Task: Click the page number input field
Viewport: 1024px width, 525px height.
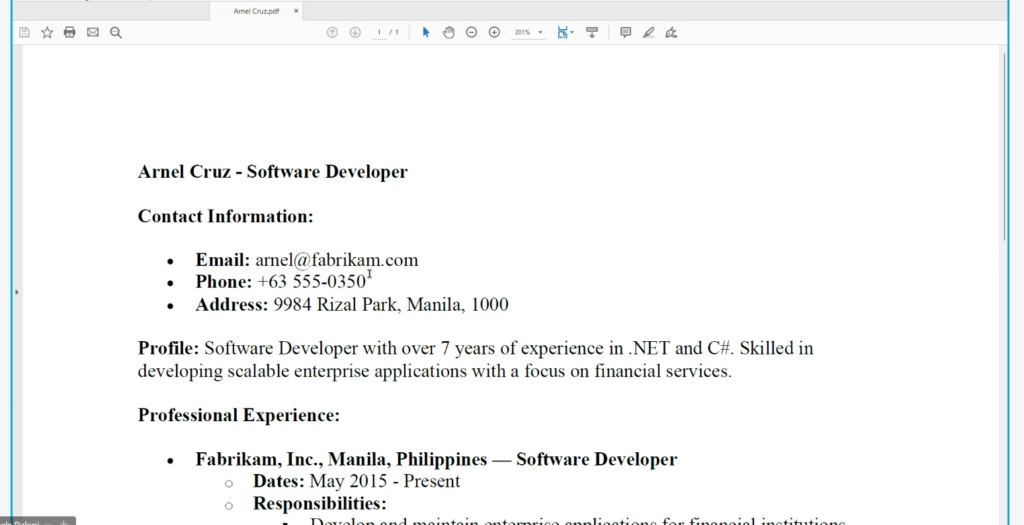Action: point(380,33)
